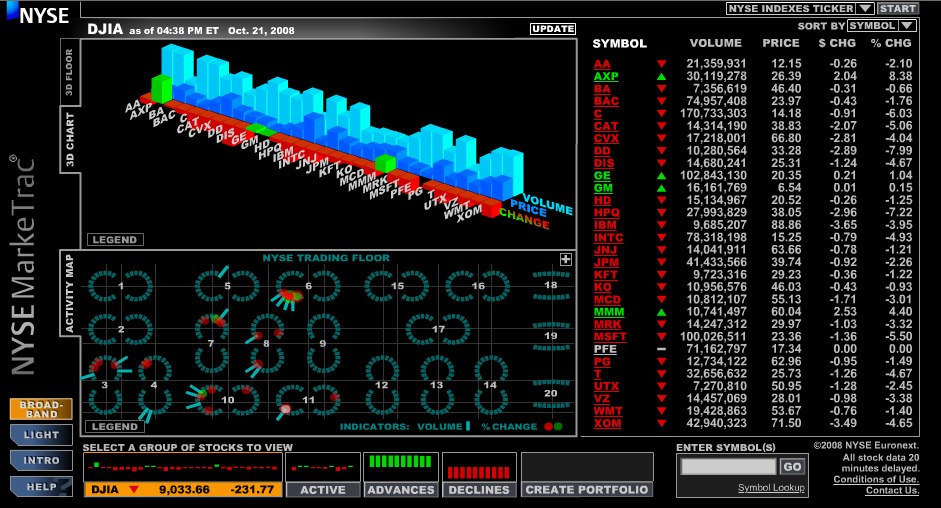Click trading post 6 on the floor map
This screenshot has height=508, width=941.
pos(308,286)
